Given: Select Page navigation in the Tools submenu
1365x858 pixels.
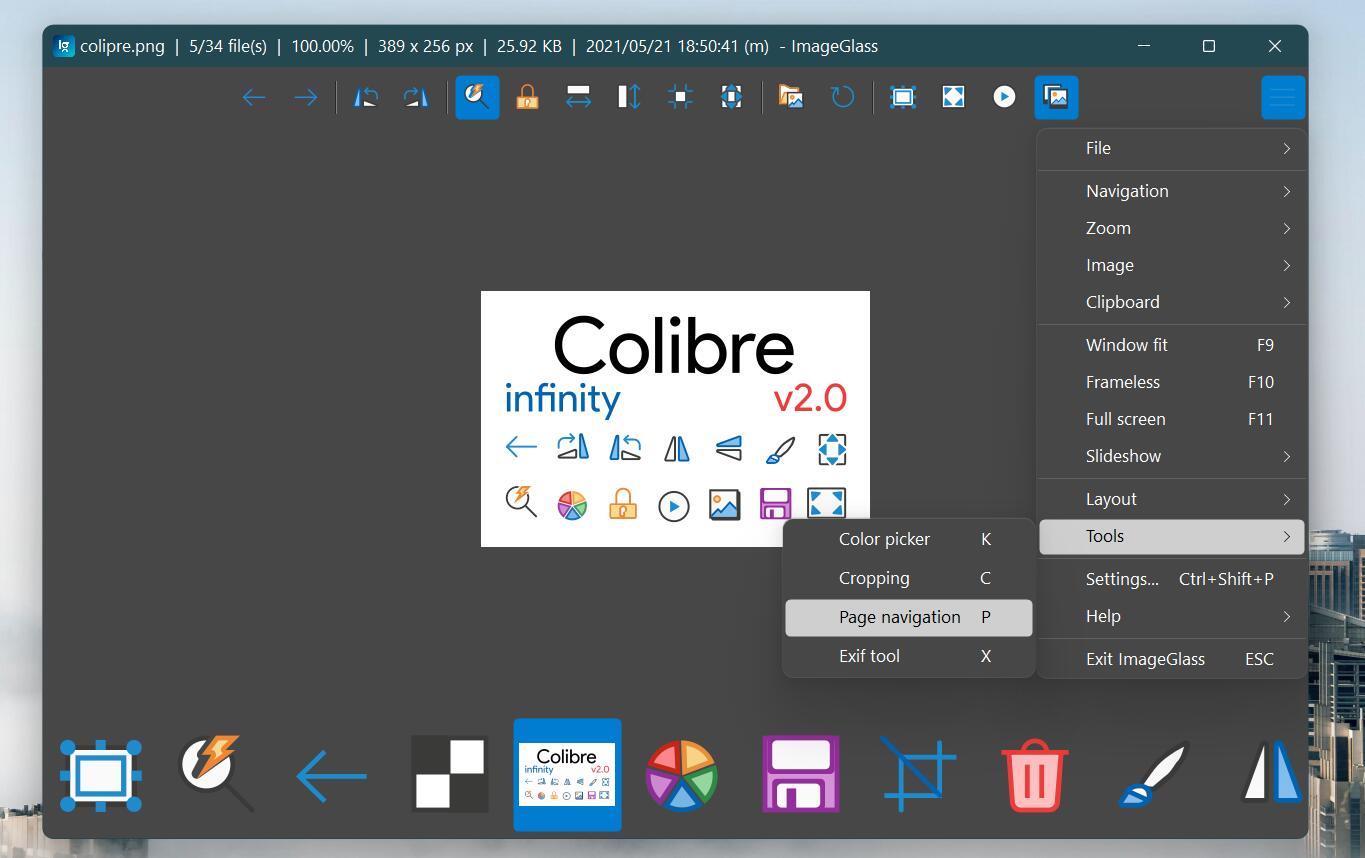Looking at the screenshot, I should tap(908, 617).
